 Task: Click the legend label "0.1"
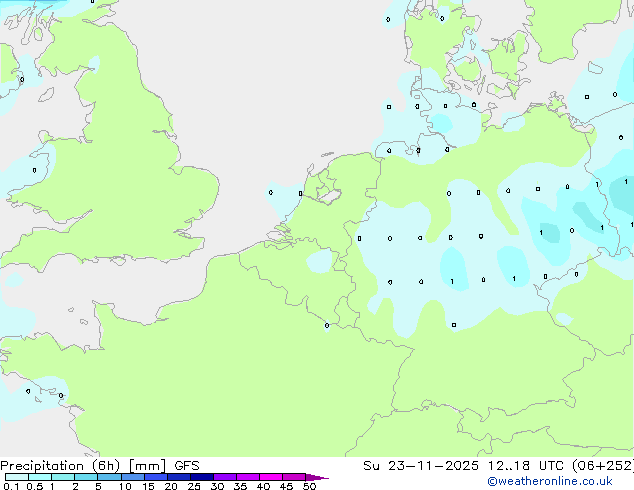[x=11, y=486]
